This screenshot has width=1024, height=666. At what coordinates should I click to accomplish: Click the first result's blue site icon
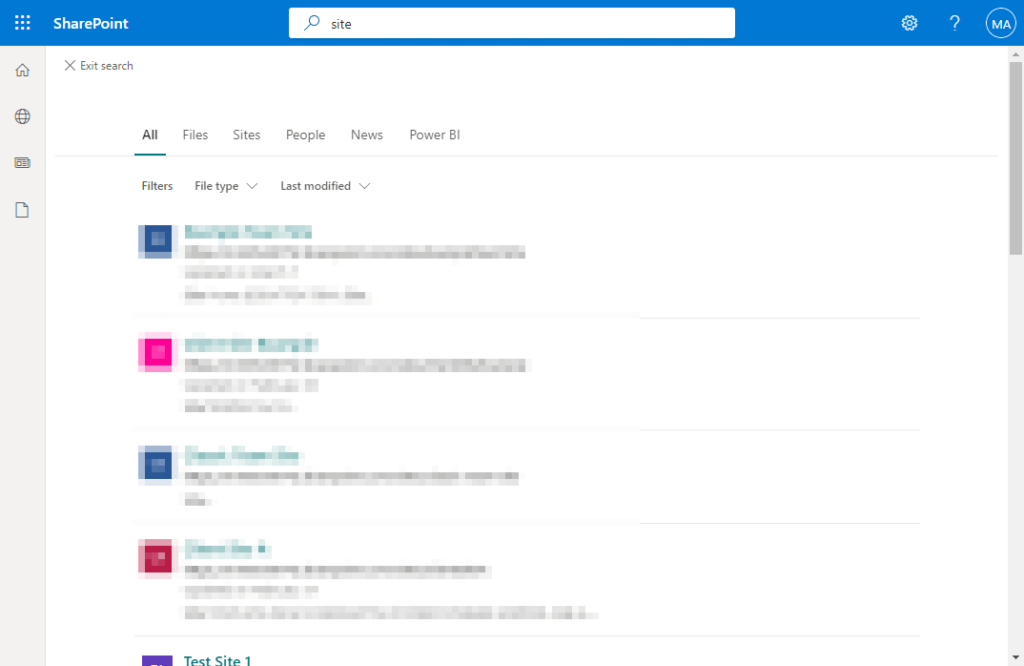(x=155, y=241)
